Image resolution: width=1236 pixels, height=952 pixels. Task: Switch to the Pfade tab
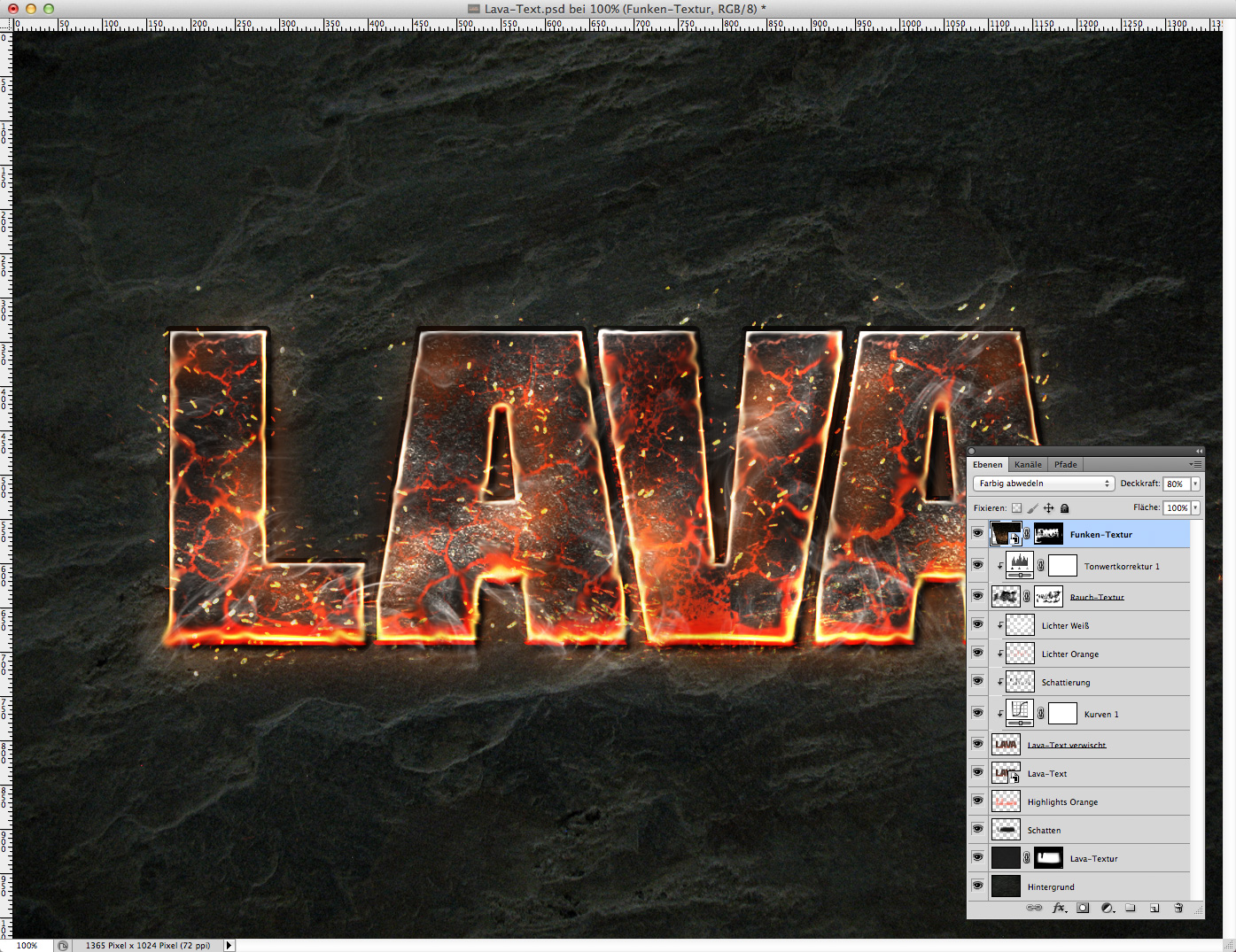pos(1065,463)
